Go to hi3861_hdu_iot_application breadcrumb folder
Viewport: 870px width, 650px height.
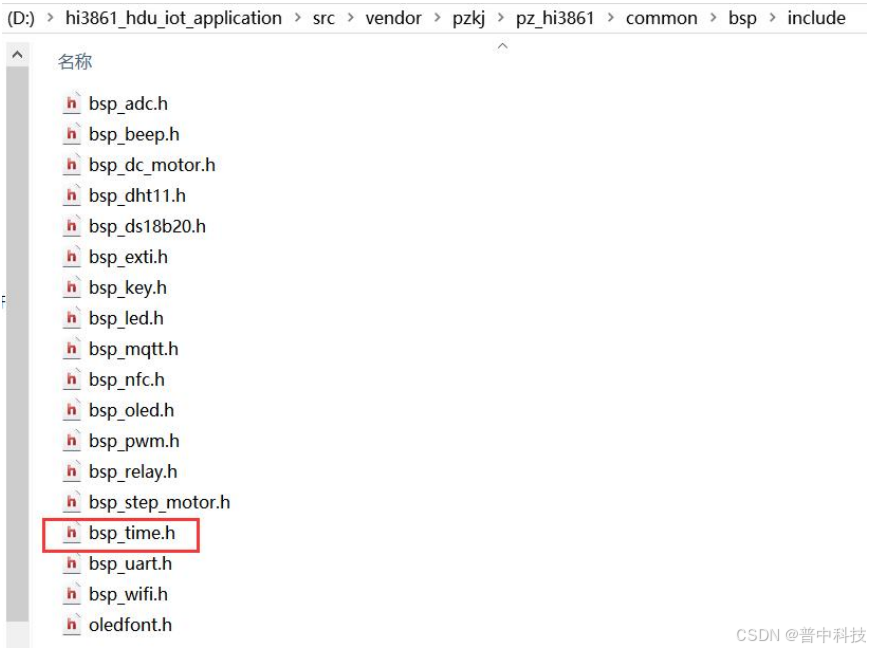[x=174, y=18]
